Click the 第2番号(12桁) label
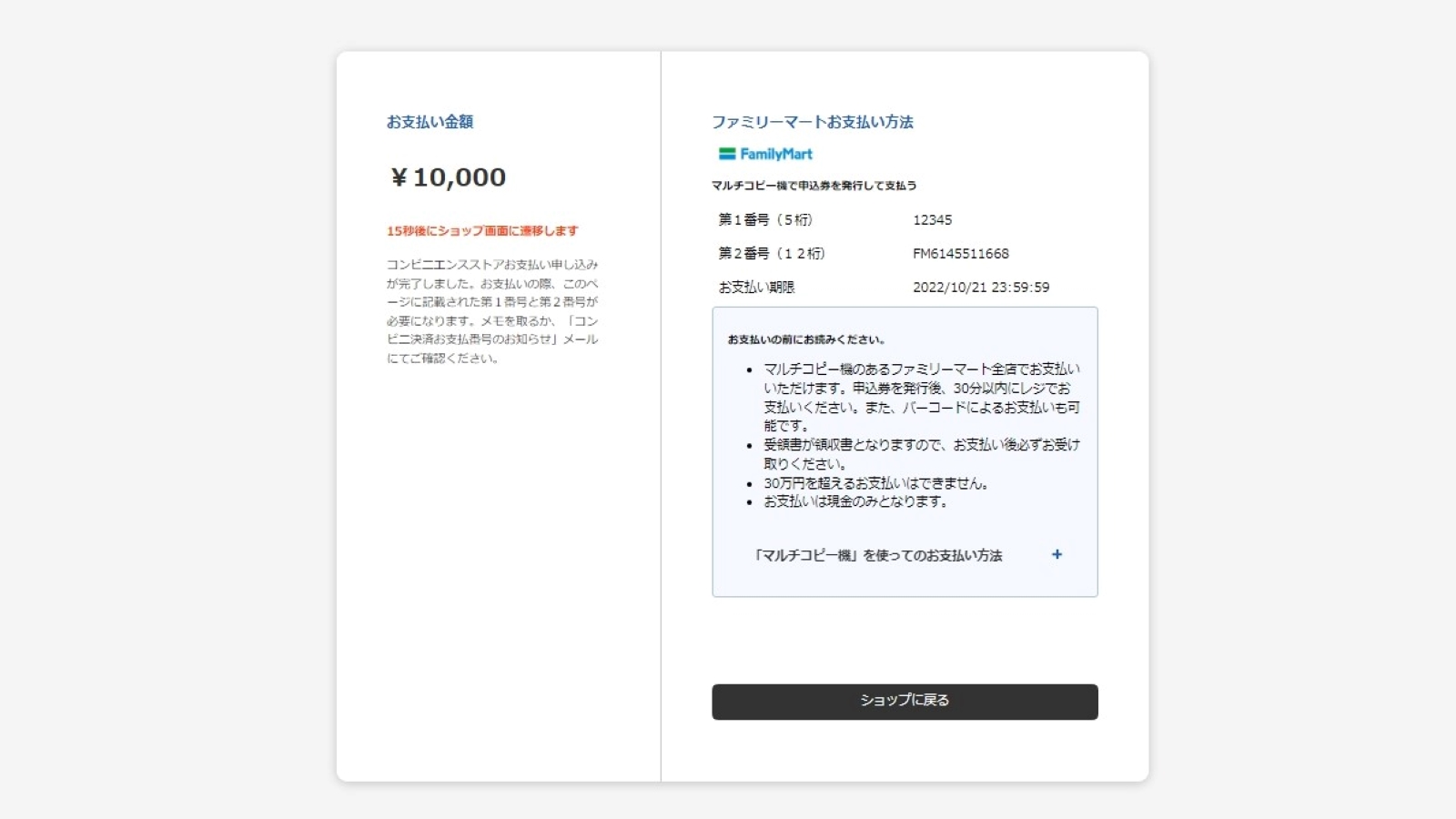This screenshot has height=819, width=1456. pyautogui.click(x=772, y=254)
